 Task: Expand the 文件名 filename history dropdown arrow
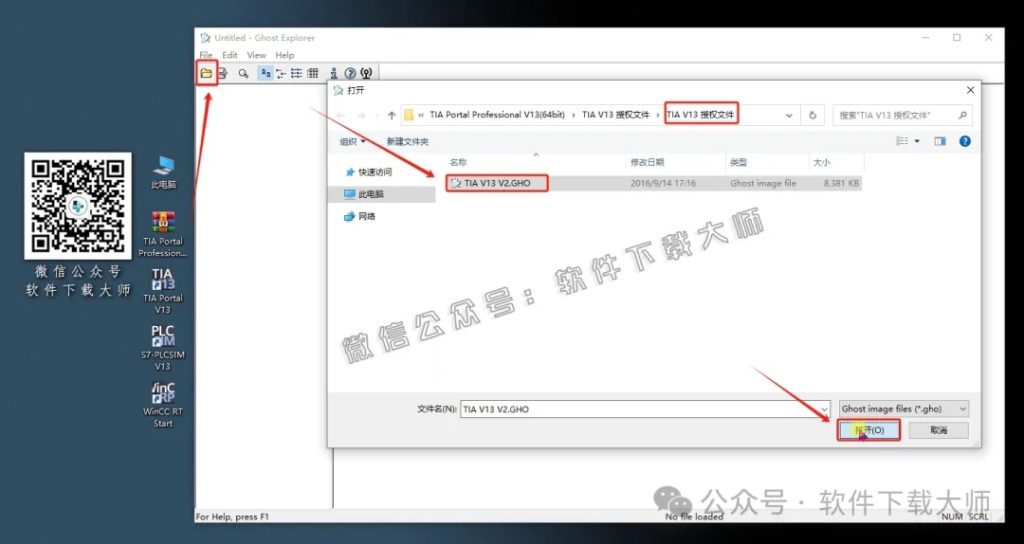tap(824, 409)
